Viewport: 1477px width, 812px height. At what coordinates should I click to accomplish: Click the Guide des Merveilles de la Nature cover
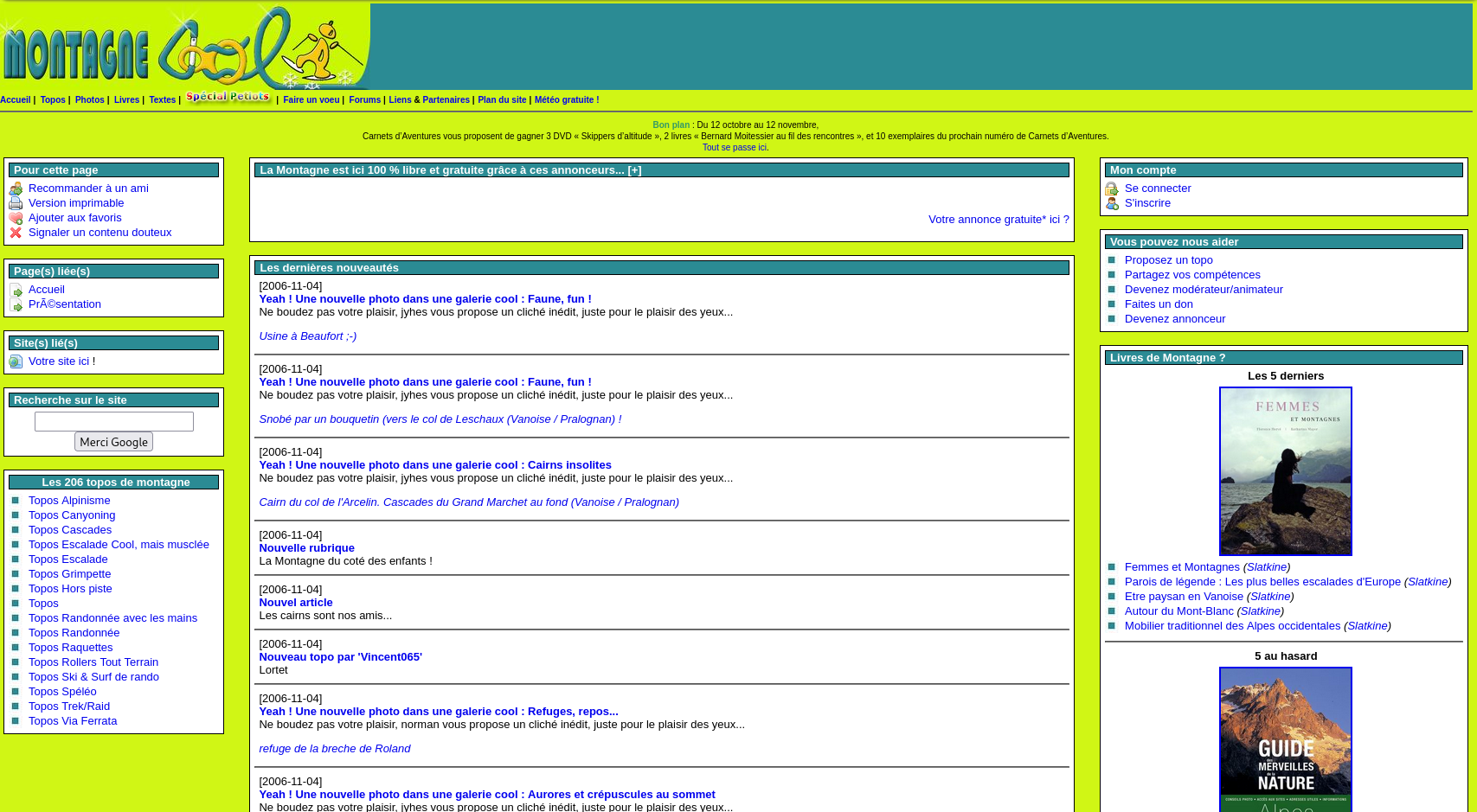pyautogui.click(x=1286, y=739)
